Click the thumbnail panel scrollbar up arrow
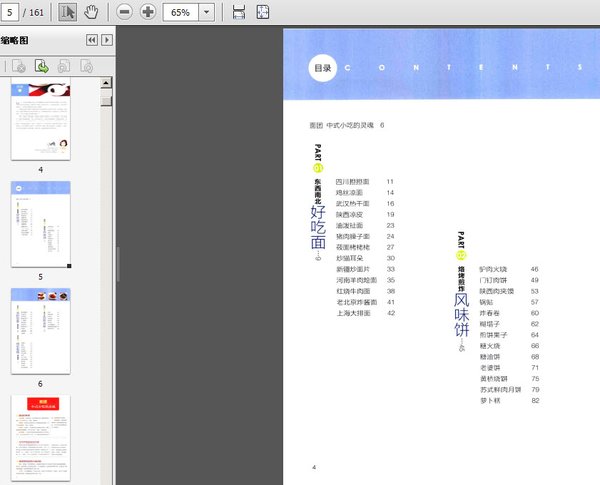Image resolution: width=600 pixels, height=485 pixels. (x=106, y=84)
